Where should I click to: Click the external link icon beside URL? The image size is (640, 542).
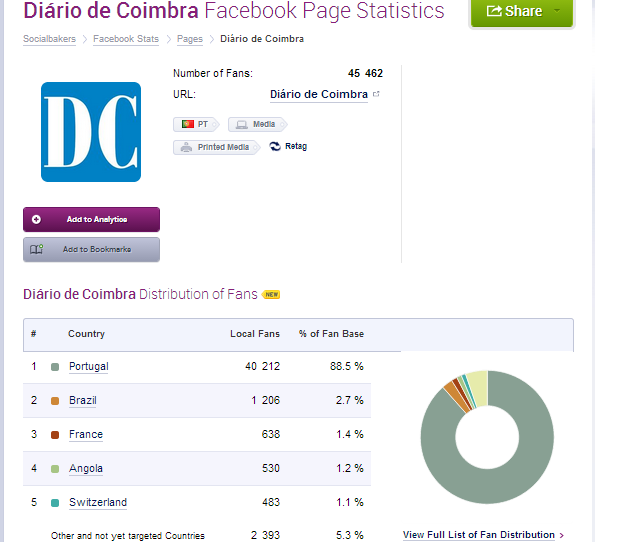(x=376, y=94)
